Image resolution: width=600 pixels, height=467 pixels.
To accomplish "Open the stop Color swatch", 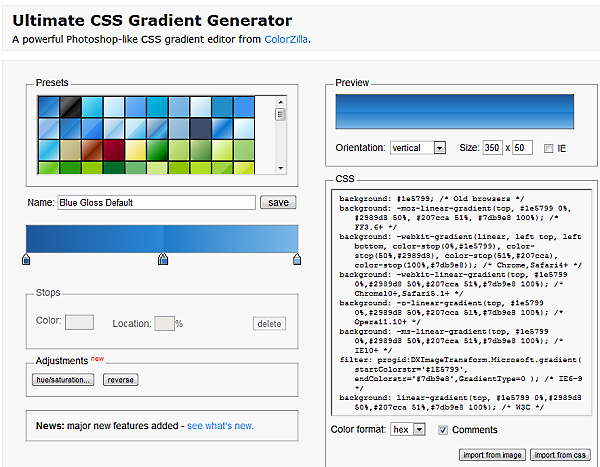I will tap(80, 322).
